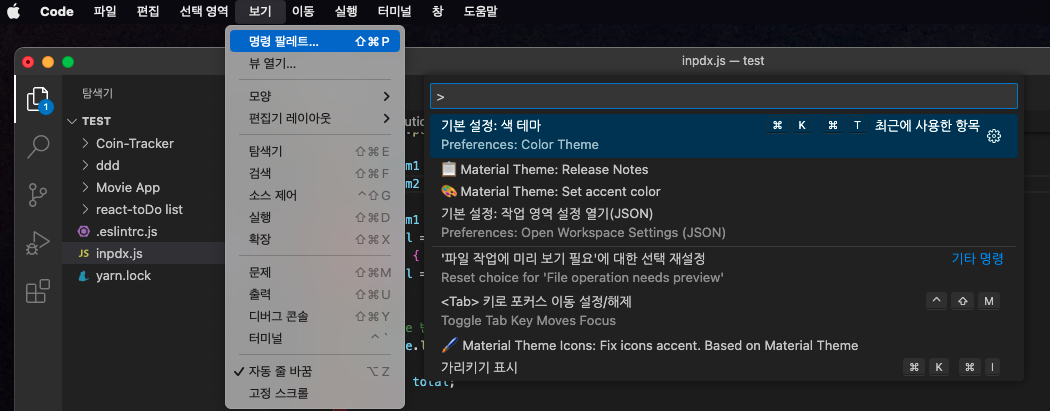Expand the Coin-Tracker folder
Viewport: 1050px width, 411px height.
(85, 143)
